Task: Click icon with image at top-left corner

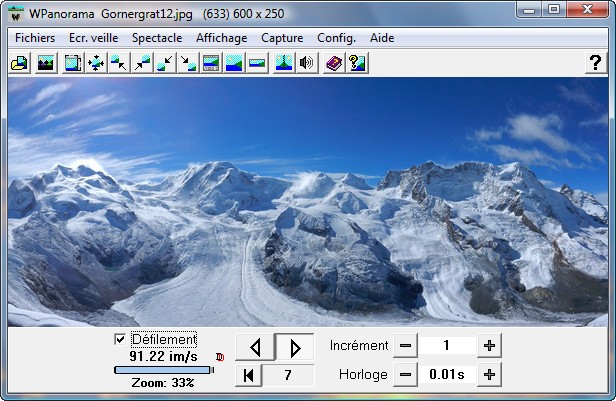Action: click(119, 63)
